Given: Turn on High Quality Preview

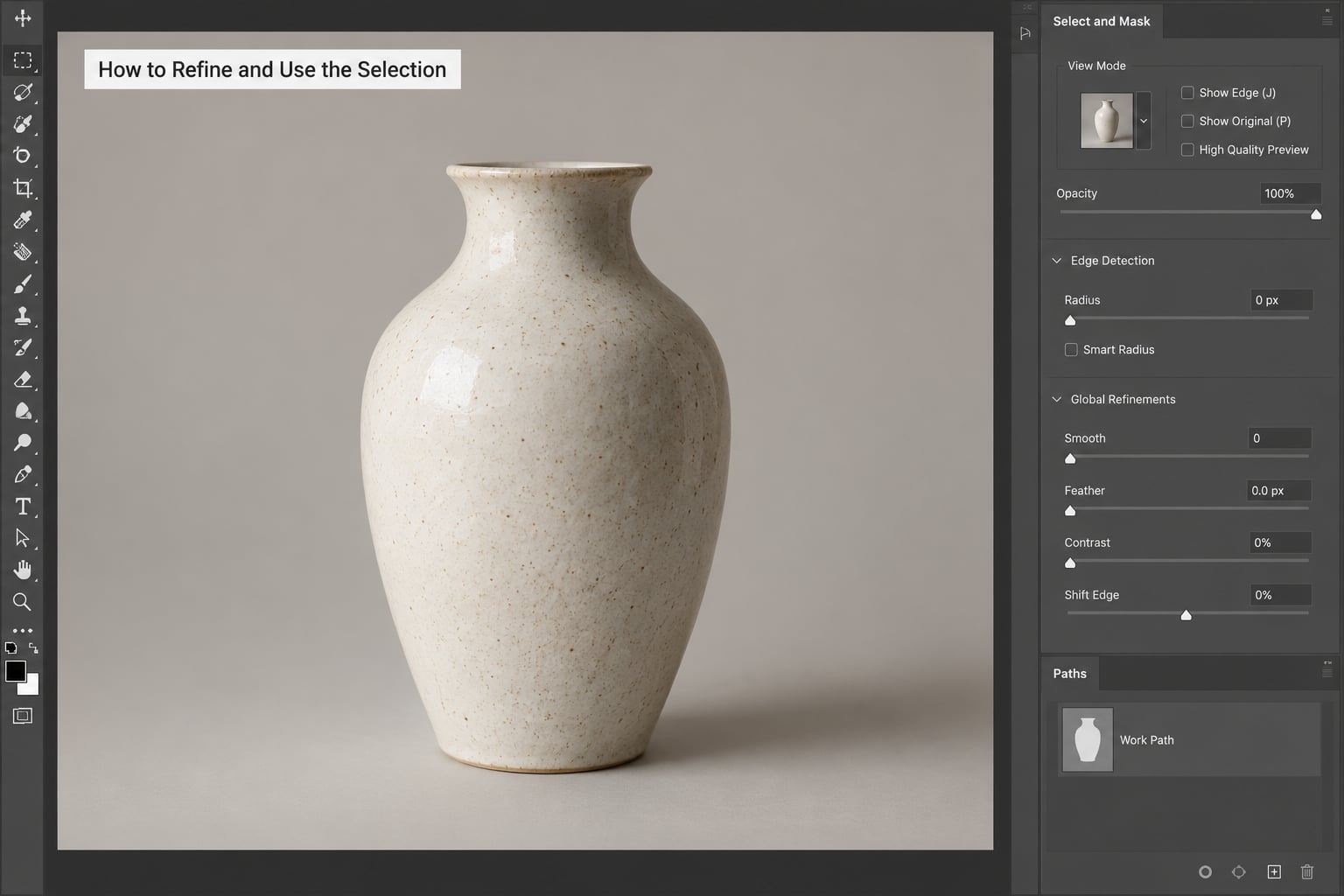Looking at the screenshot, I should pyautogui.click(x=1187, y=150).
